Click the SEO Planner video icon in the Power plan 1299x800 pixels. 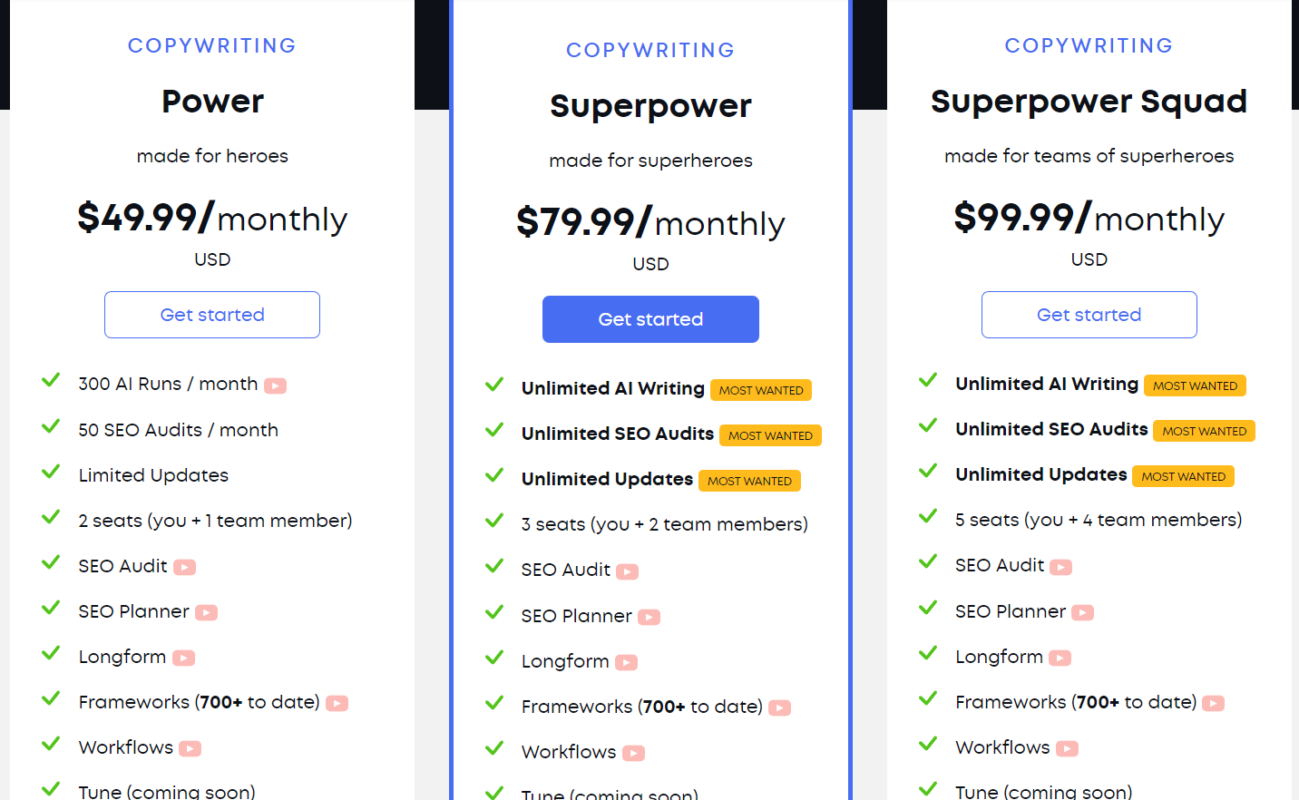(x=206, y=612)
